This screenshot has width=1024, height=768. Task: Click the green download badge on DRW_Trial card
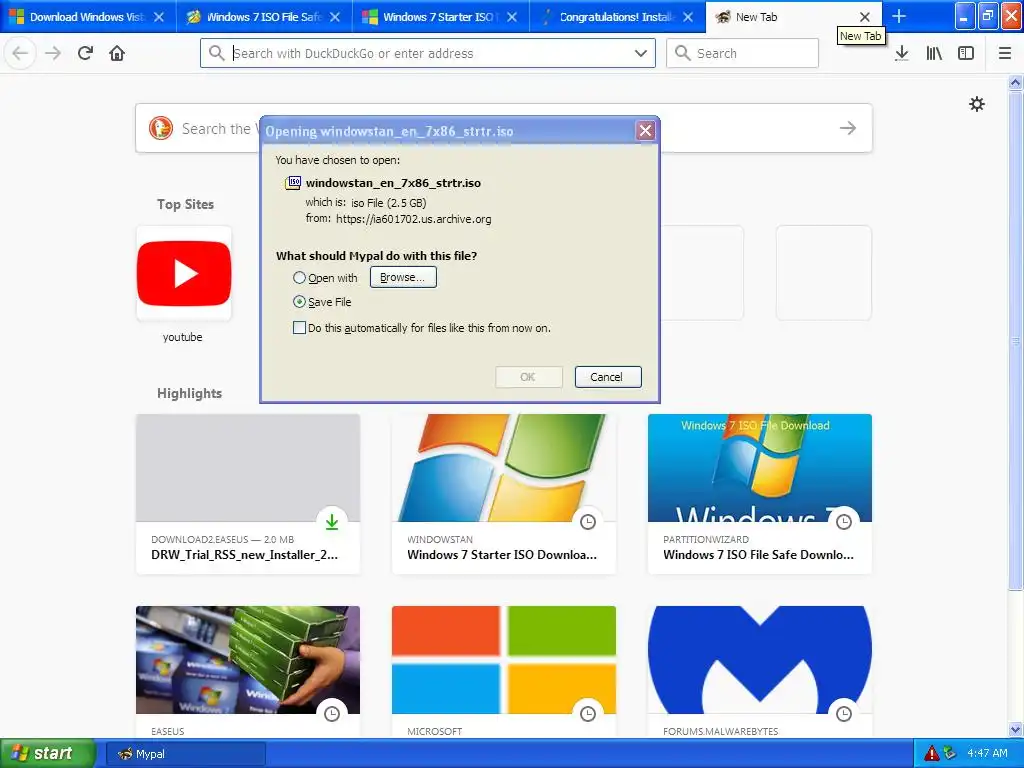[332, 522]
